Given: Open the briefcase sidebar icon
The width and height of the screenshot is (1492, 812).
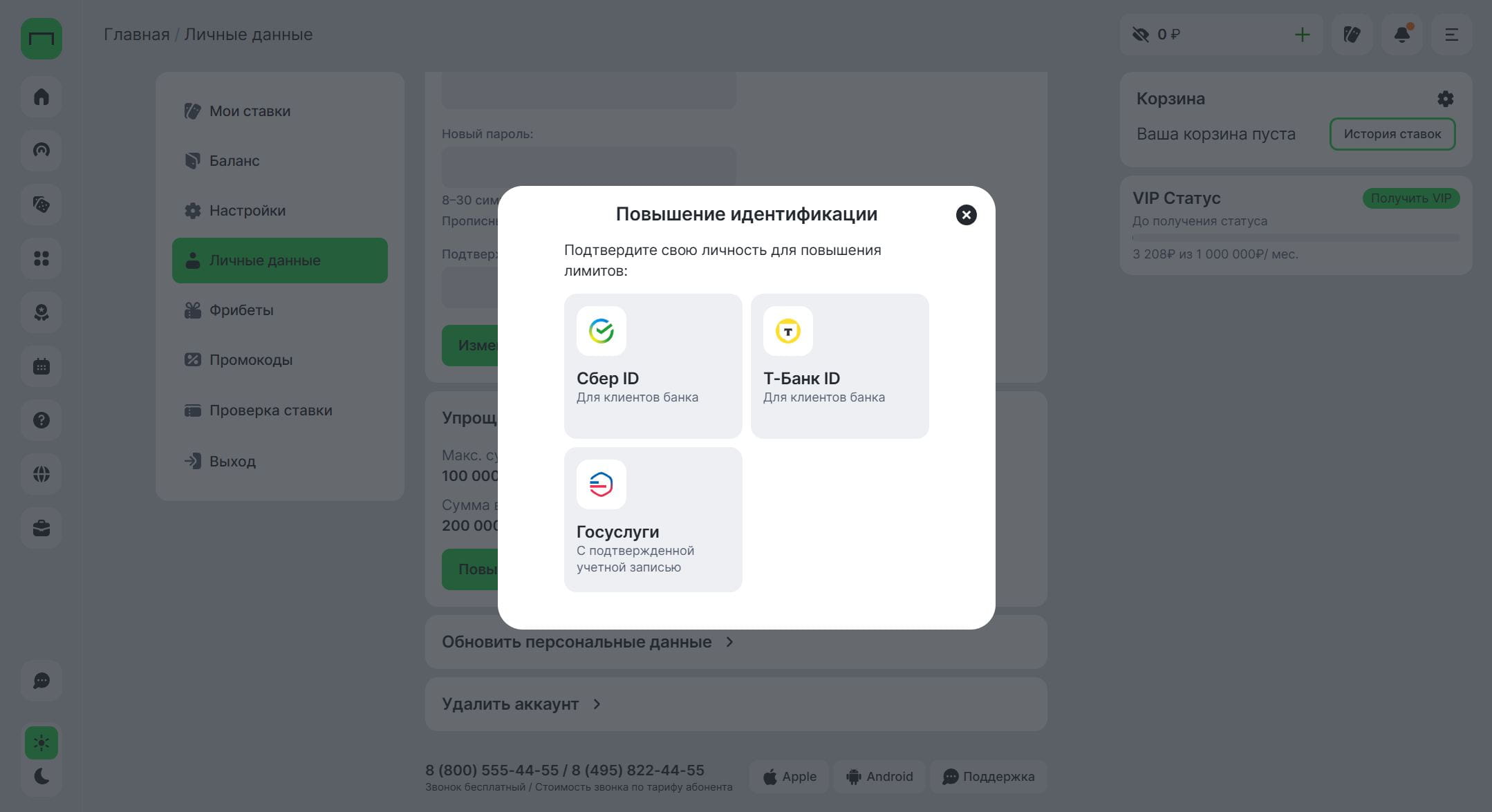Looking at the screenshot, I should click(x=41, y=529).
